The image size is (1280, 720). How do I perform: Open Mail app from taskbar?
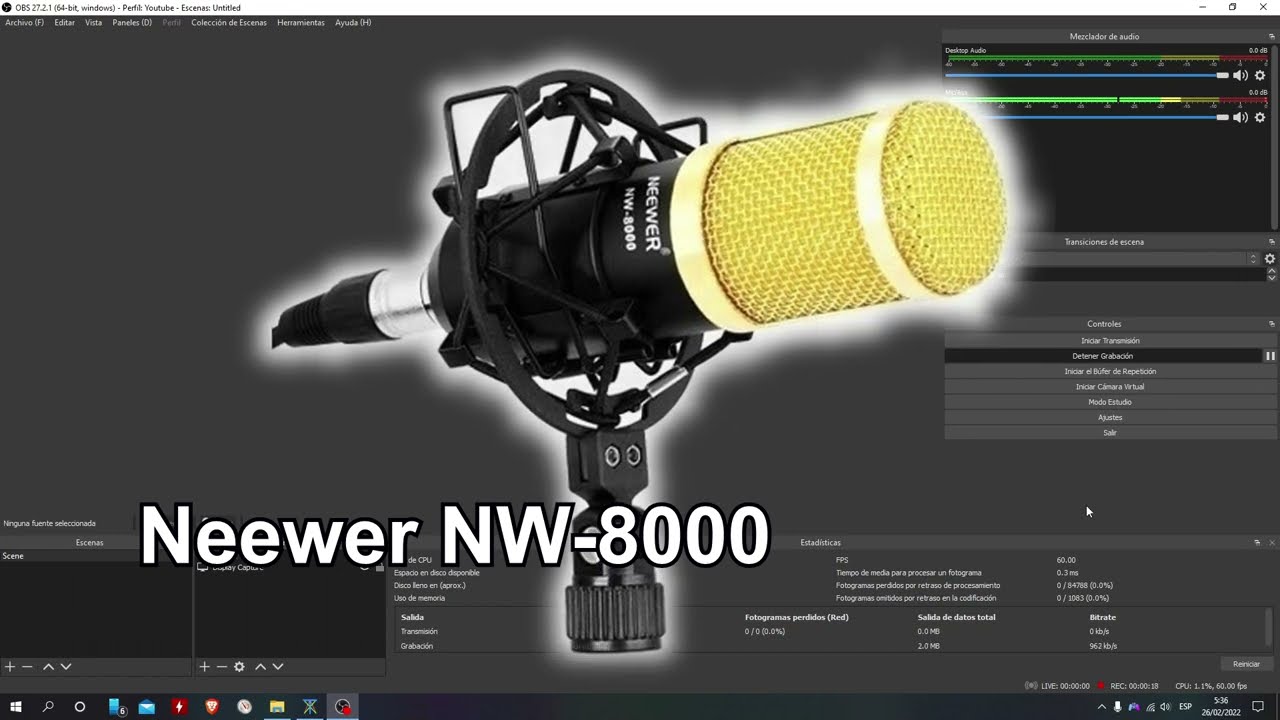click(147, 707)
